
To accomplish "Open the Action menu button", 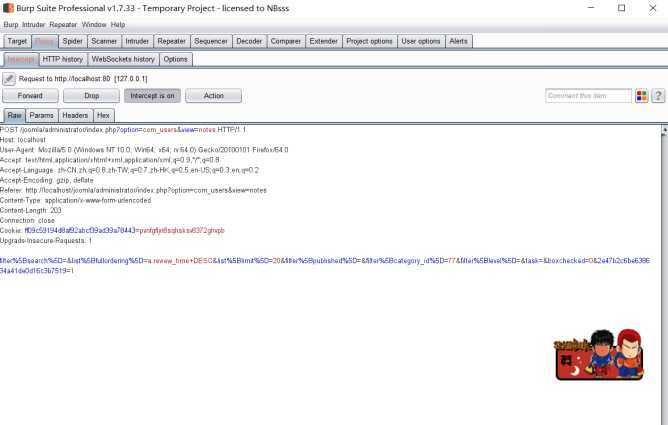I will 213,96.
